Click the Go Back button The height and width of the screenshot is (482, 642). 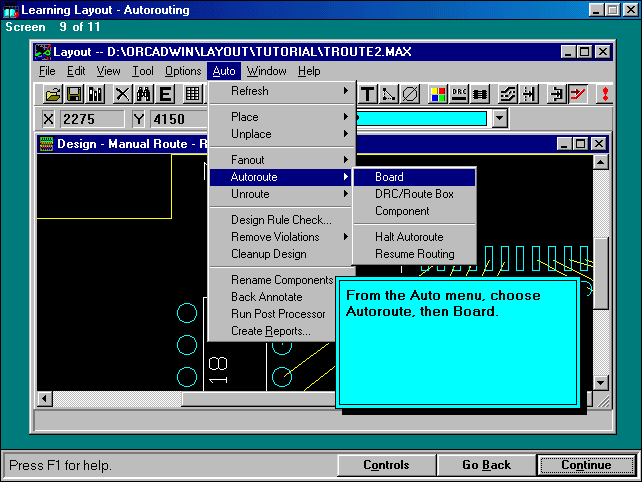pos(486,465)
